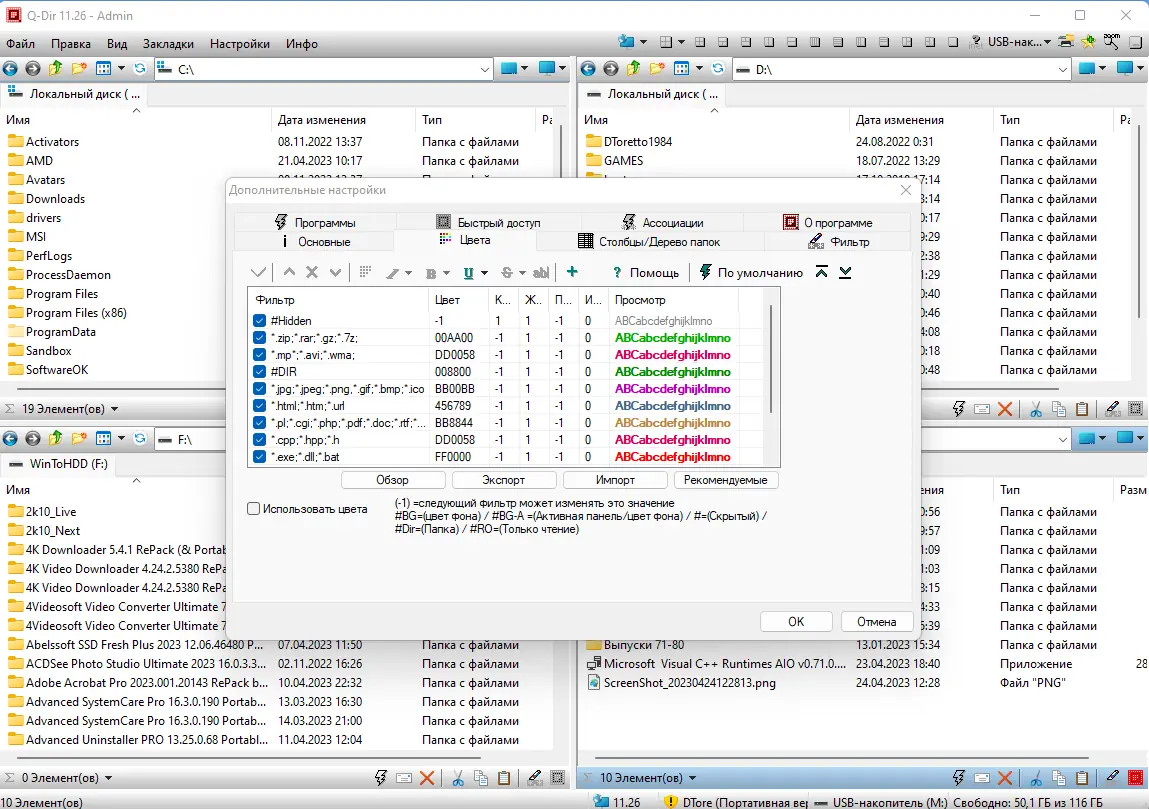Uncheck the #DIR filter checkbox
1149x809 pixels.
click(259, 372)
